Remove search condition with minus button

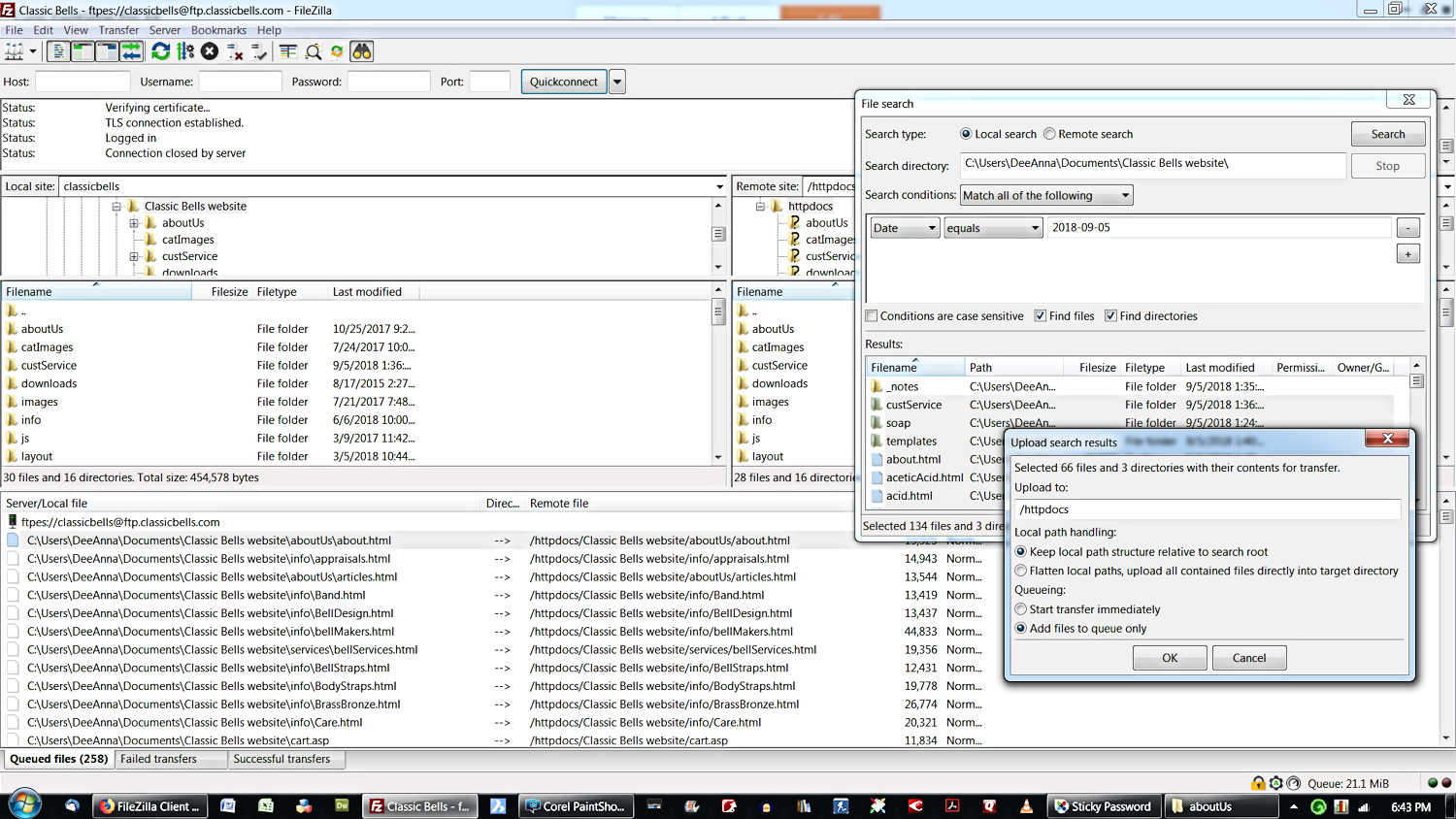coord(1407,228)
